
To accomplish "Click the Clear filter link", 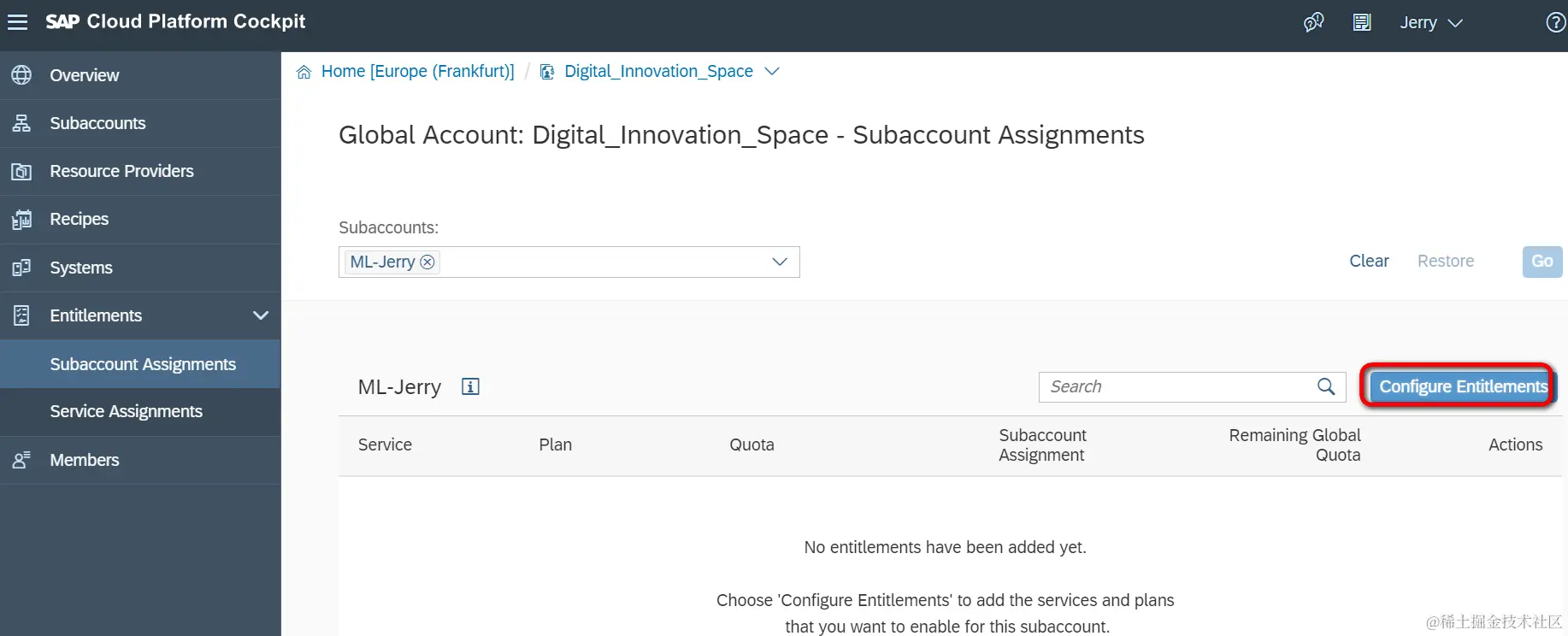I will 1369,261.
